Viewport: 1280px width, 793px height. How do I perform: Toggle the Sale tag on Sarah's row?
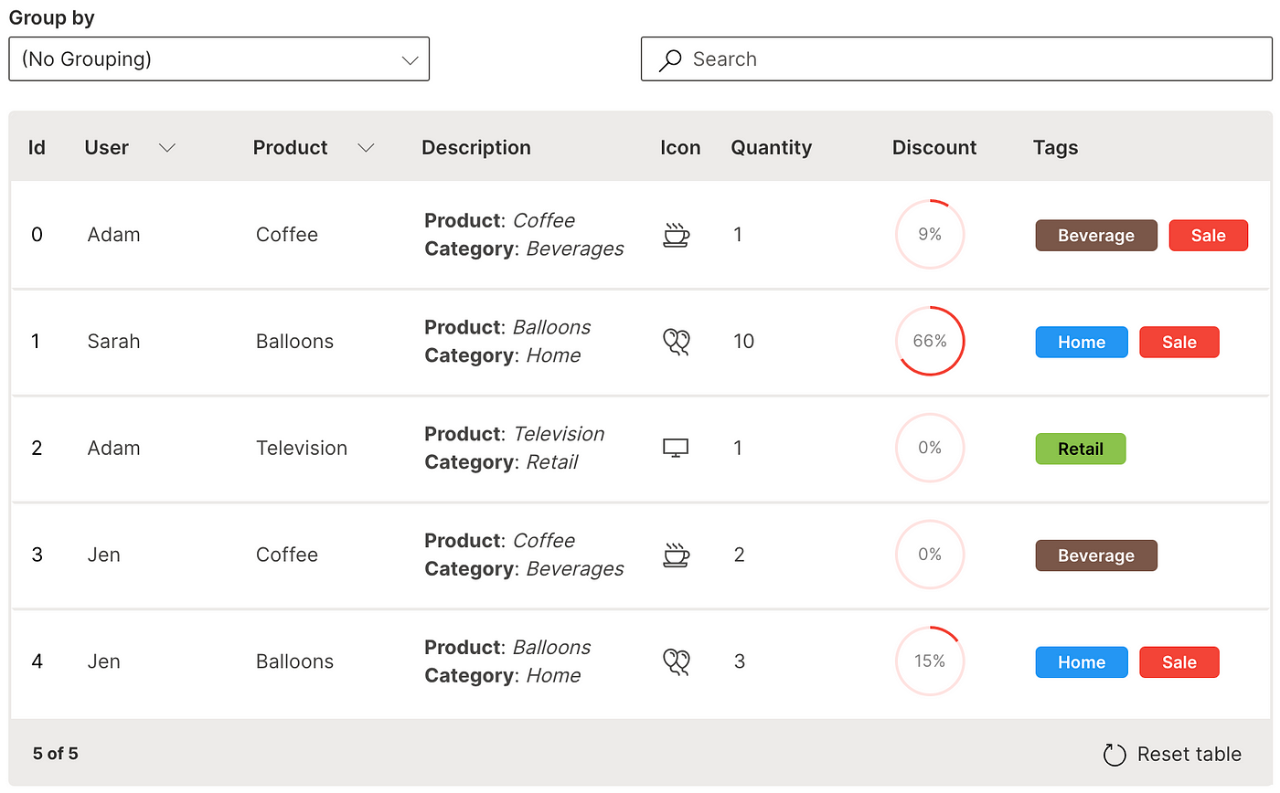point(1179,341)
